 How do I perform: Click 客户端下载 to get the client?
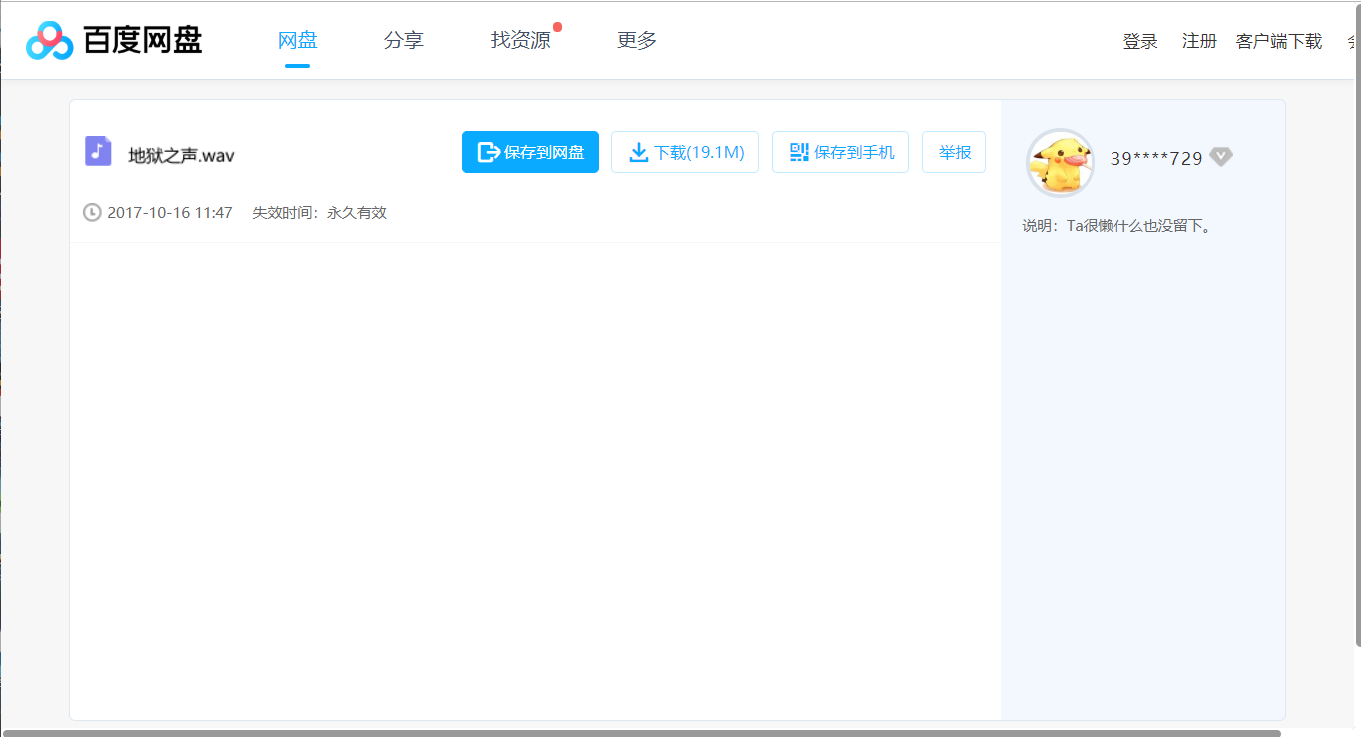[x=1278, y=40]
